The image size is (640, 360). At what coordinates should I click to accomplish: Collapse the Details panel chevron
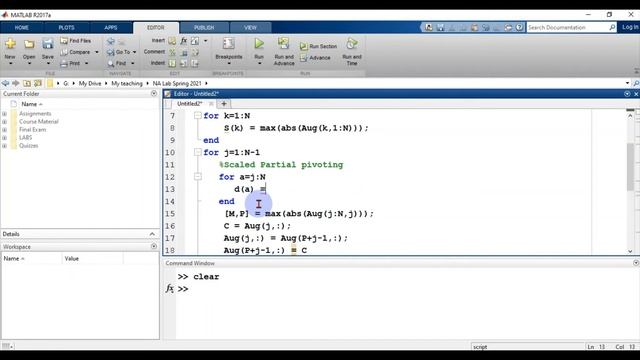(152, 234)
